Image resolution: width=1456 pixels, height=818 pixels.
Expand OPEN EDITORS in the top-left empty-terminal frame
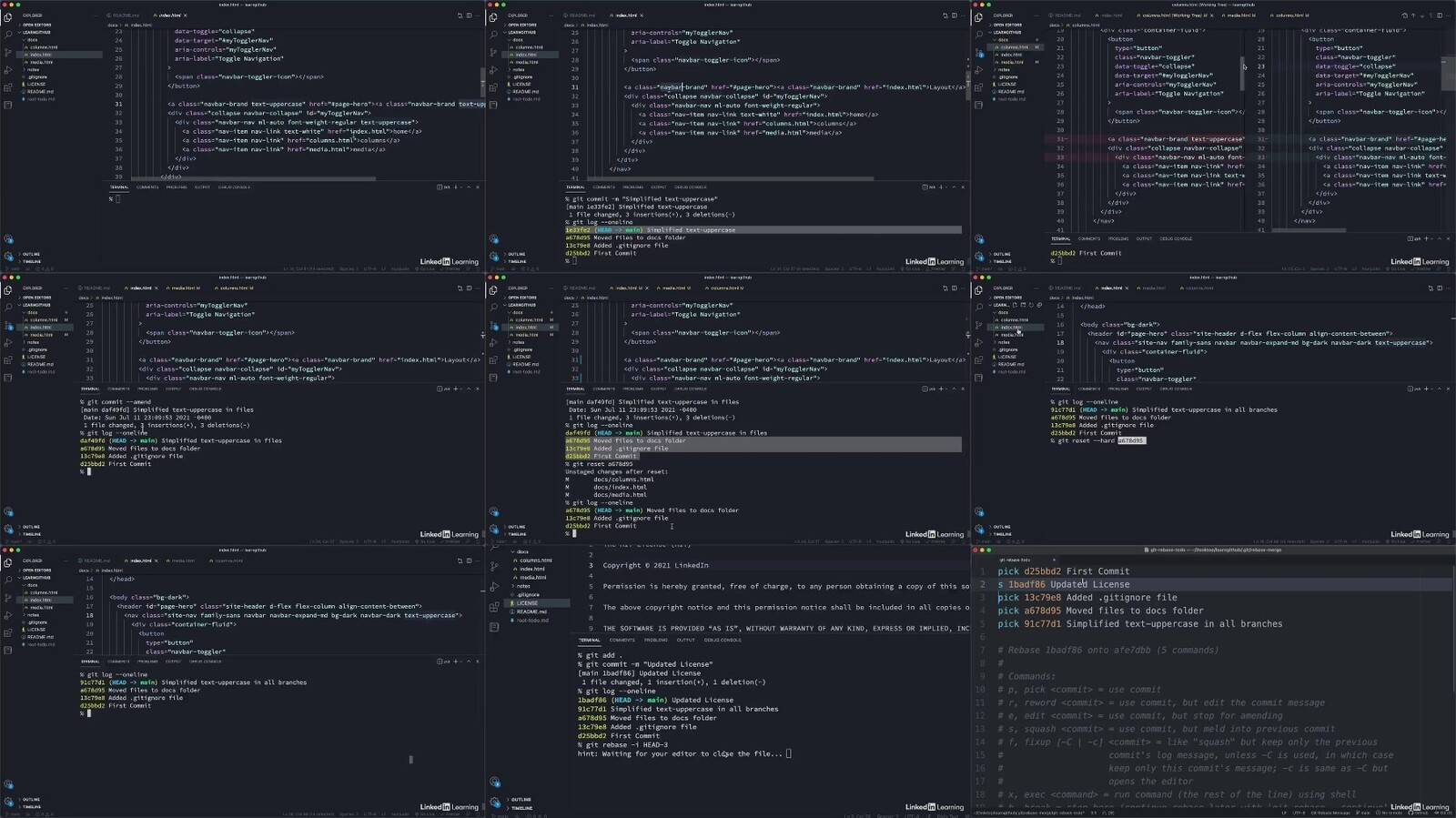click(x=36, y=25)
